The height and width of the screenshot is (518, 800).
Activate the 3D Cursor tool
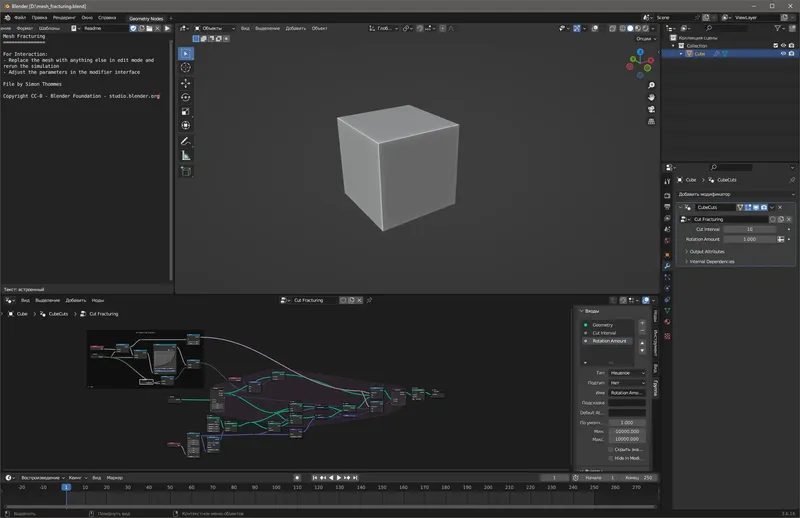coord(186,67)
